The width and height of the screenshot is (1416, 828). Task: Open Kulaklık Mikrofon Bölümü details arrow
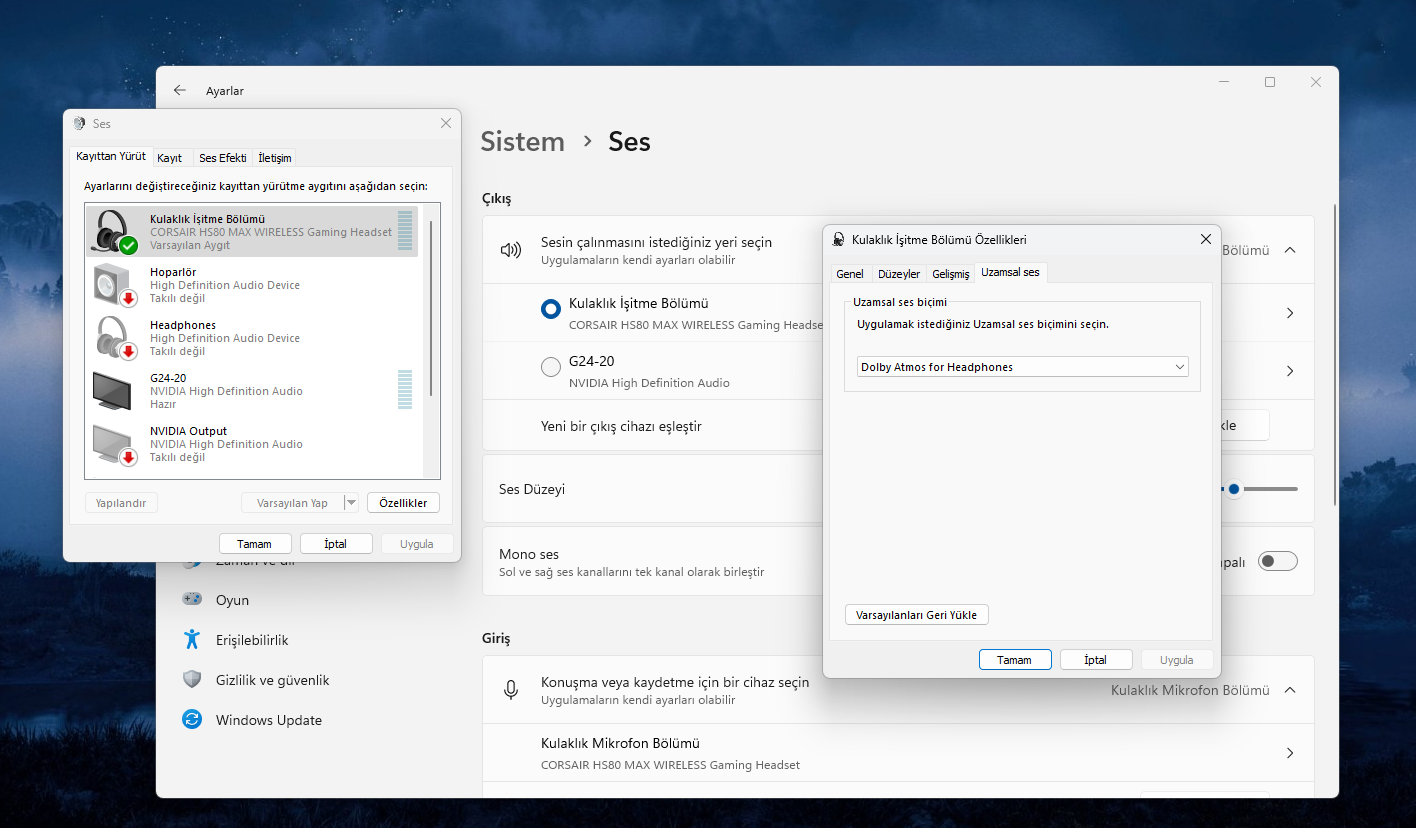tap(1290, 753)
